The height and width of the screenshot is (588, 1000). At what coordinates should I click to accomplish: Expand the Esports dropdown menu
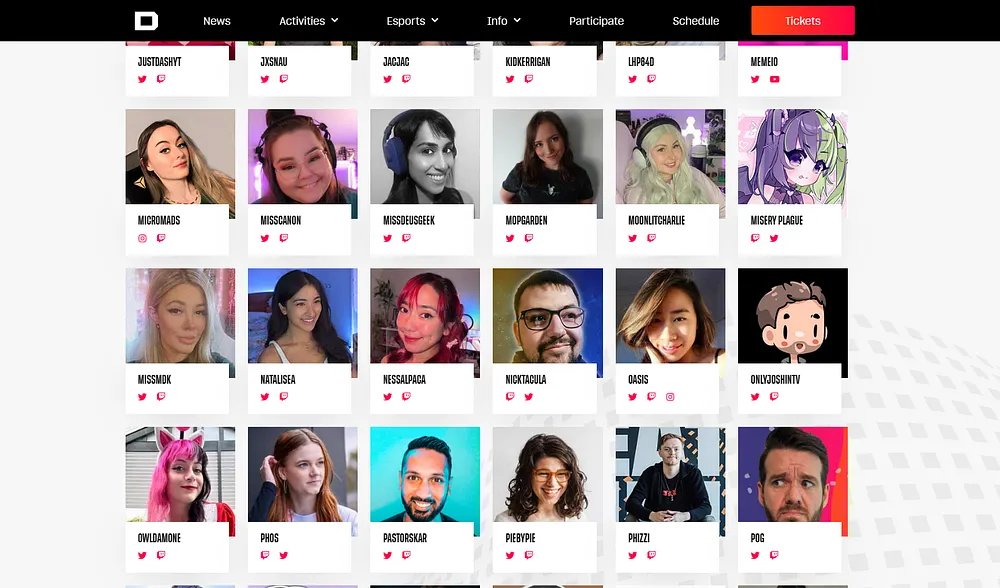413,21
